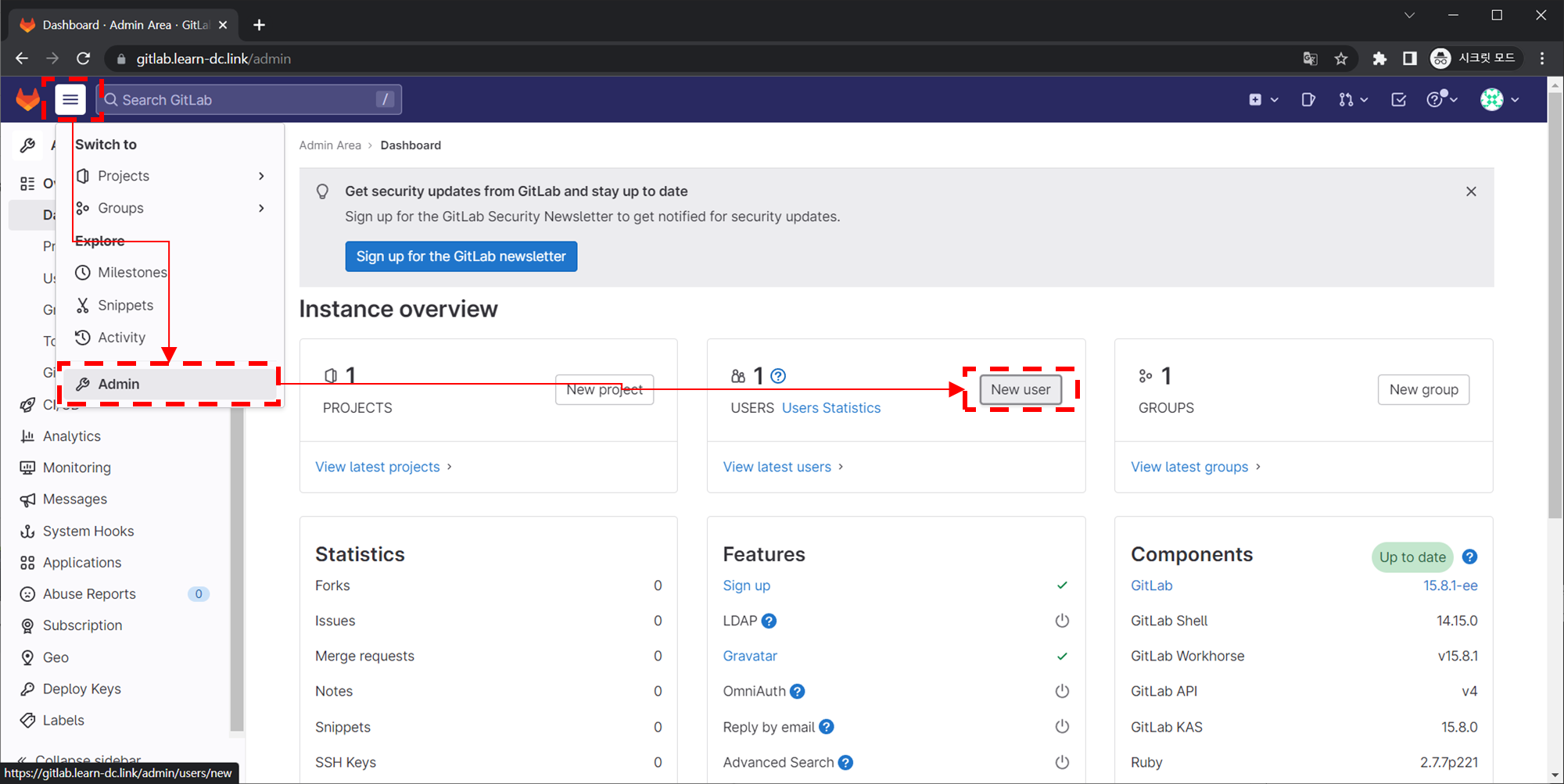Screen dimensions: 1564x784
Task: Open the user avatar dropdown
Action: [x=1499, y=99]
